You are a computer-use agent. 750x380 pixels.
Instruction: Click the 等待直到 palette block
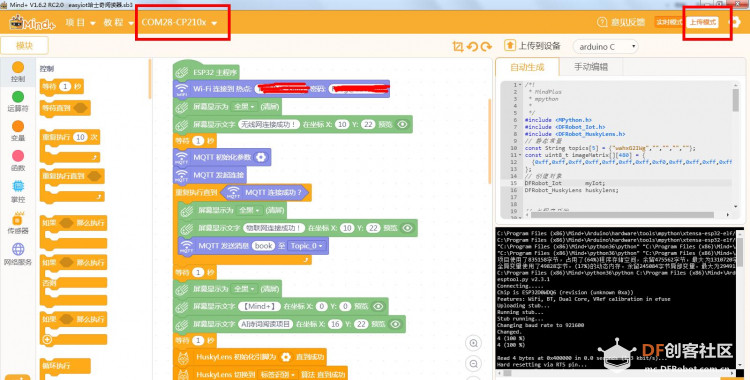(x=65, y=108)
